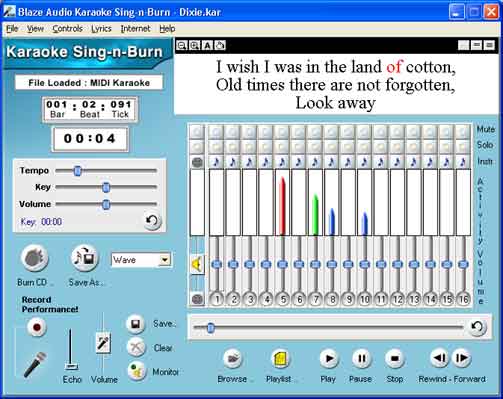The image size is (503, 399).
Task: Pause the song playback
Action: coord(361,358)
